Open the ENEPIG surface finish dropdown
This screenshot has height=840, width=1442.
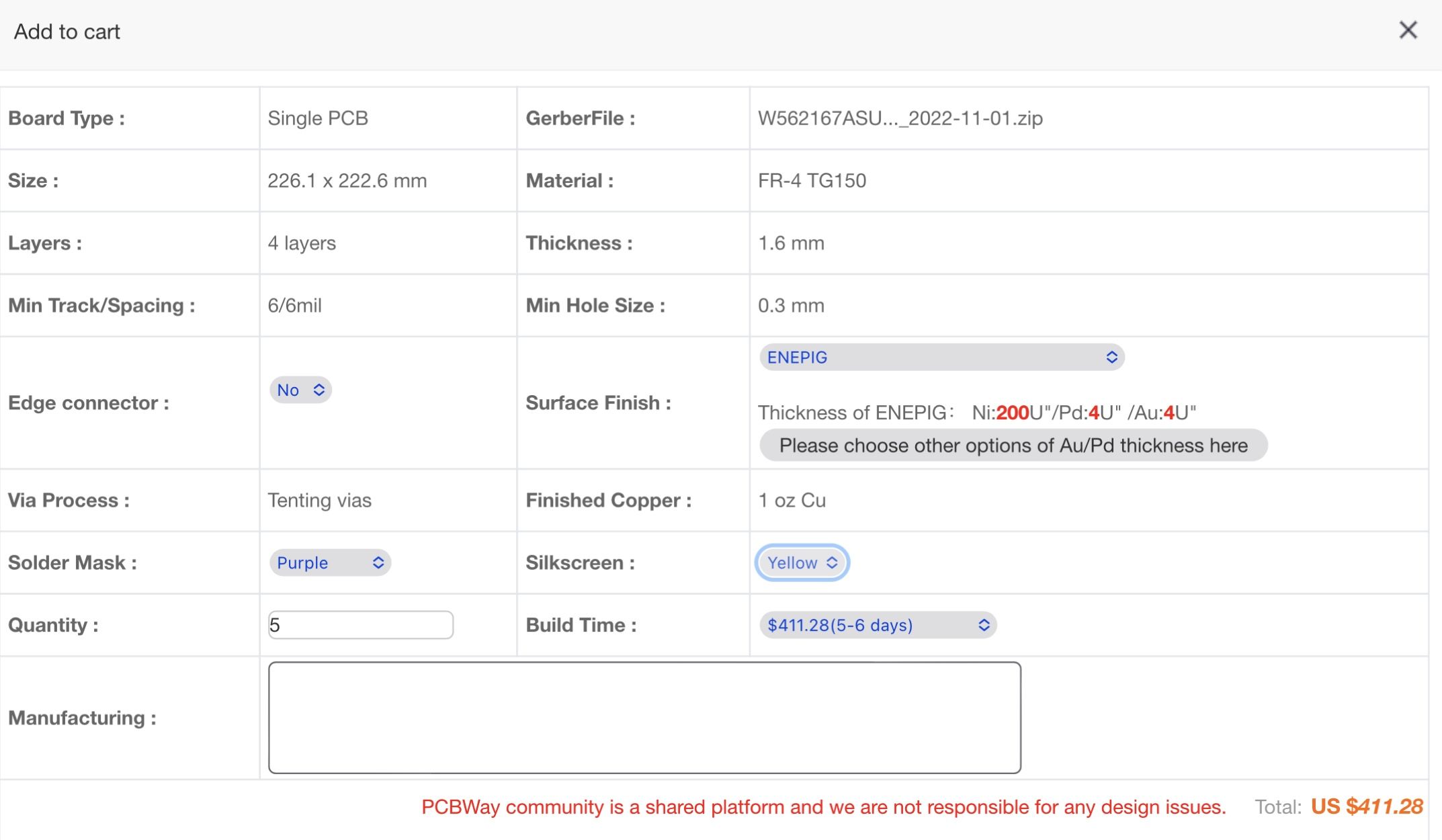(940, 357)
